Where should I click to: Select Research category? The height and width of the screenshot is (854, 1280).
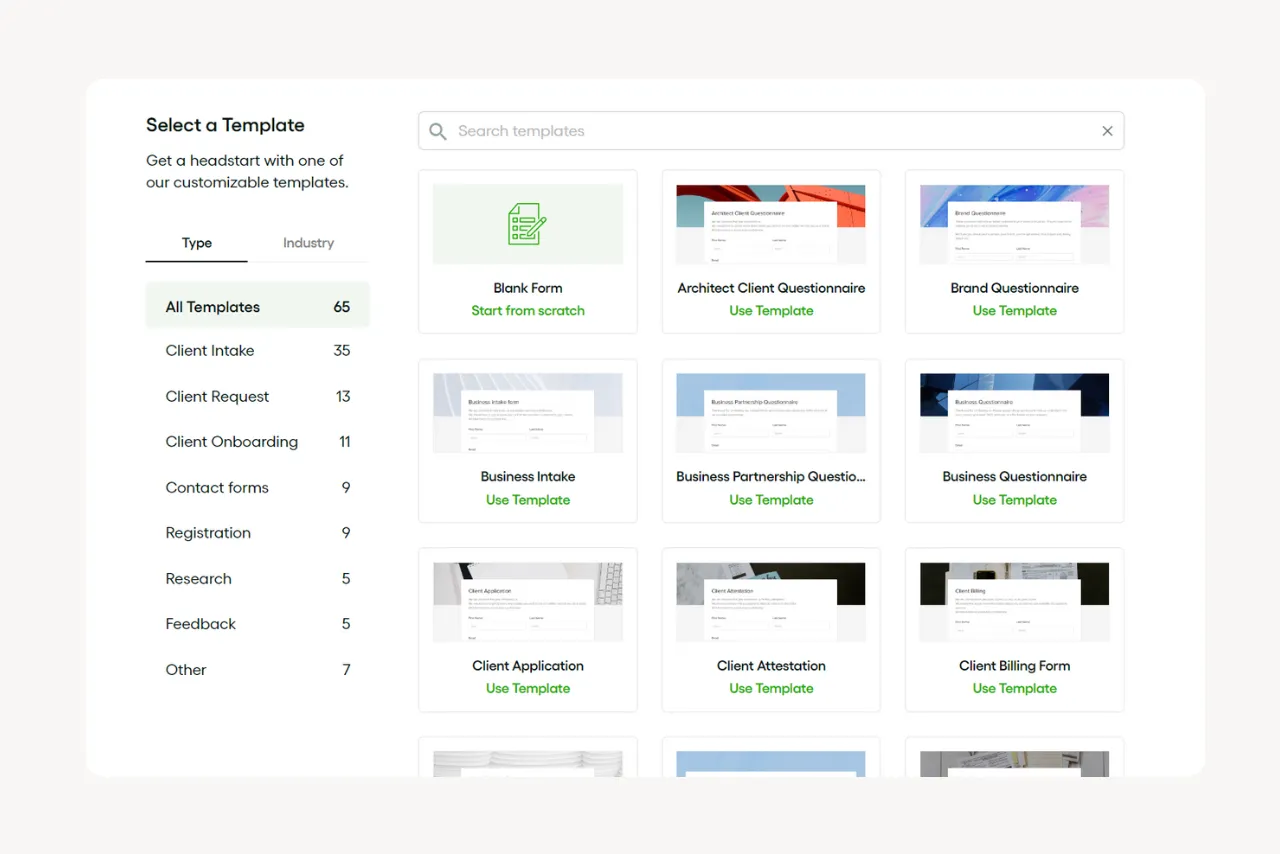[x=258, y=578]
